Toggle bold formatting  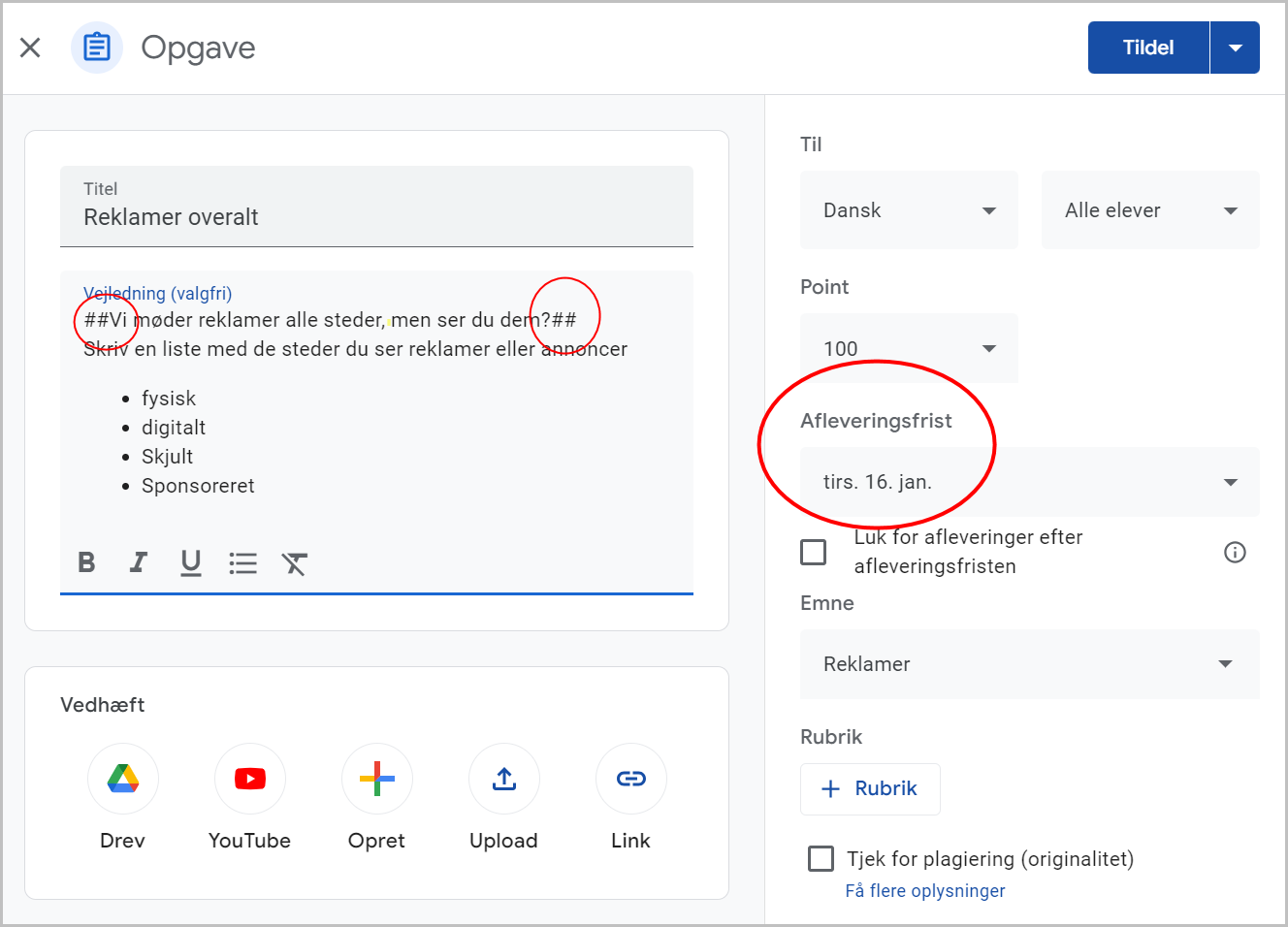(x=86, y=562)
